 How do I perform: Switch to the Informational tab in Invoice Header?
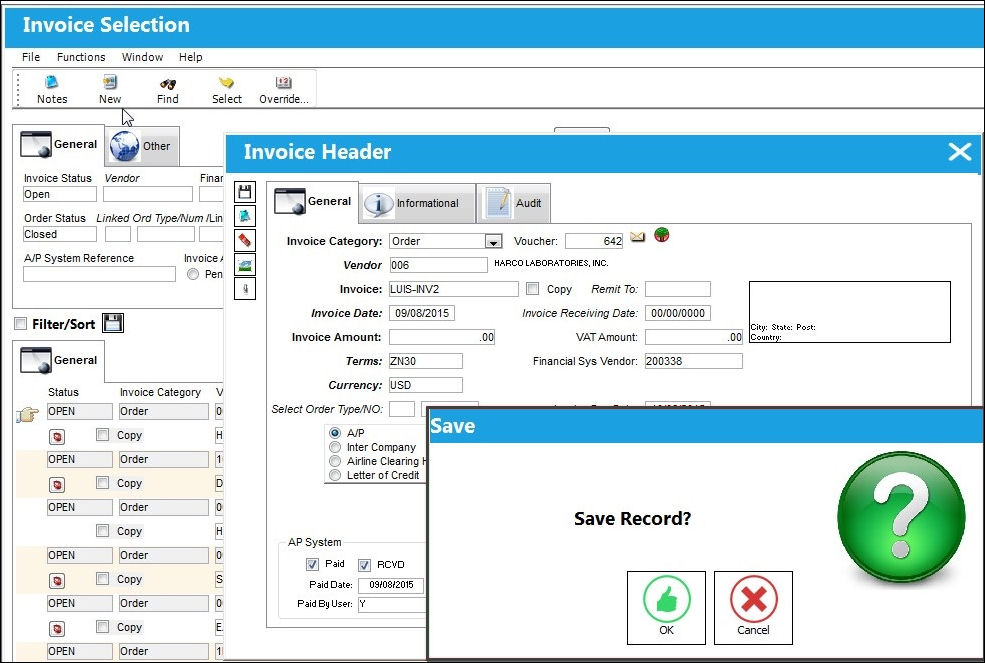click(x=417, y=203)
